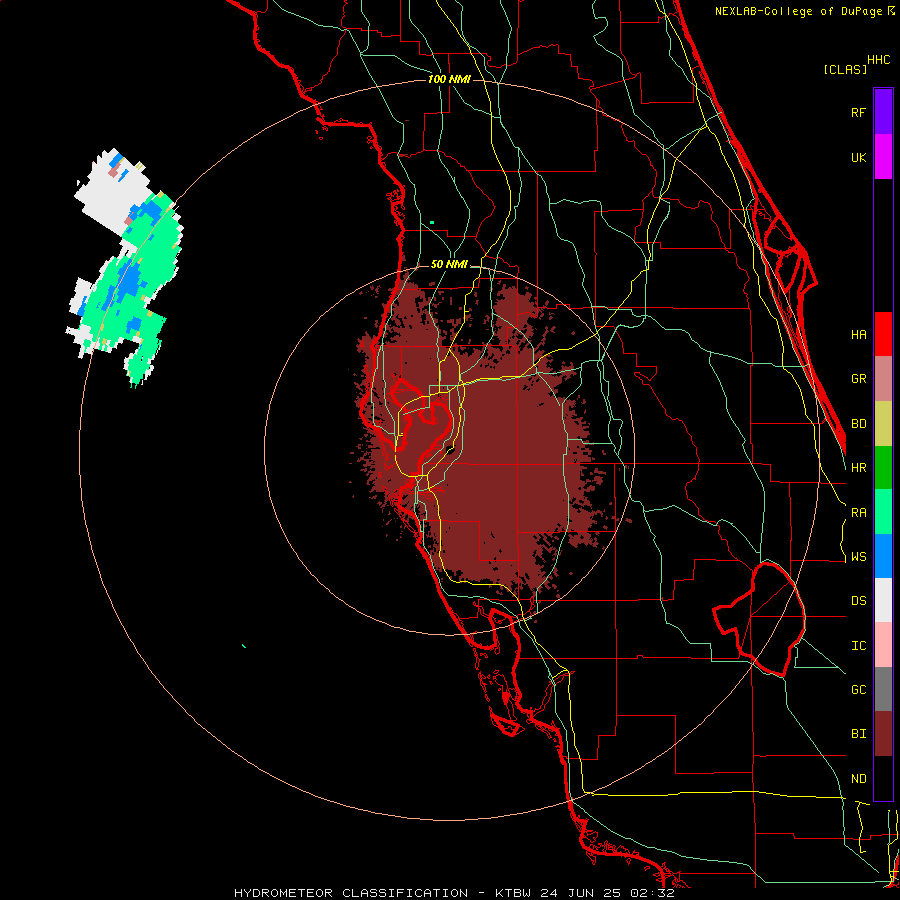
Task: Click the 'NEXLAB-College of DuPage' credit text
Action: 798,11
